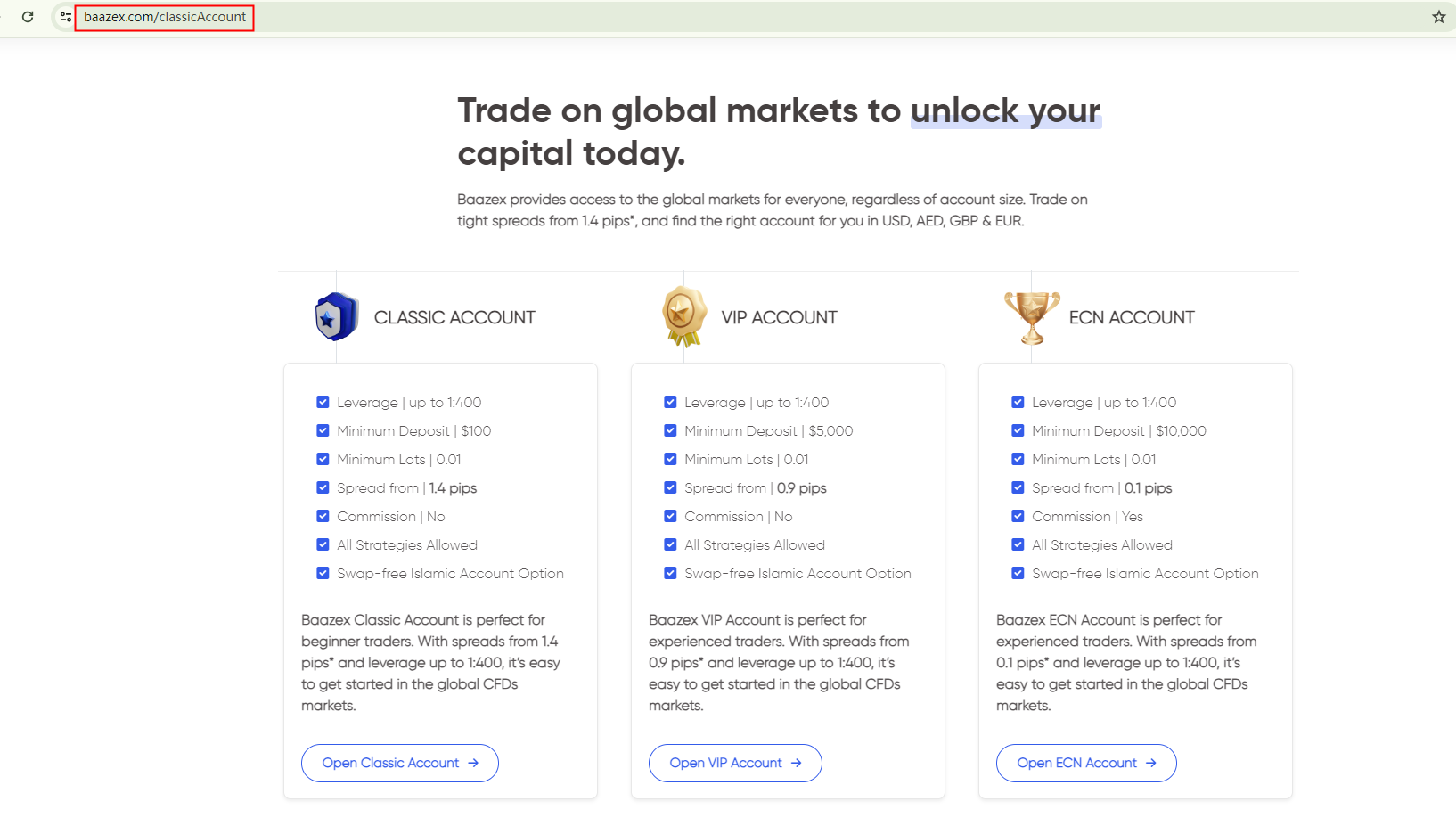Click the address bar URL baazex.com/classicAccount
Image resolution: width=1456 pixels, height=834 pixels.
tap(165, 17)
